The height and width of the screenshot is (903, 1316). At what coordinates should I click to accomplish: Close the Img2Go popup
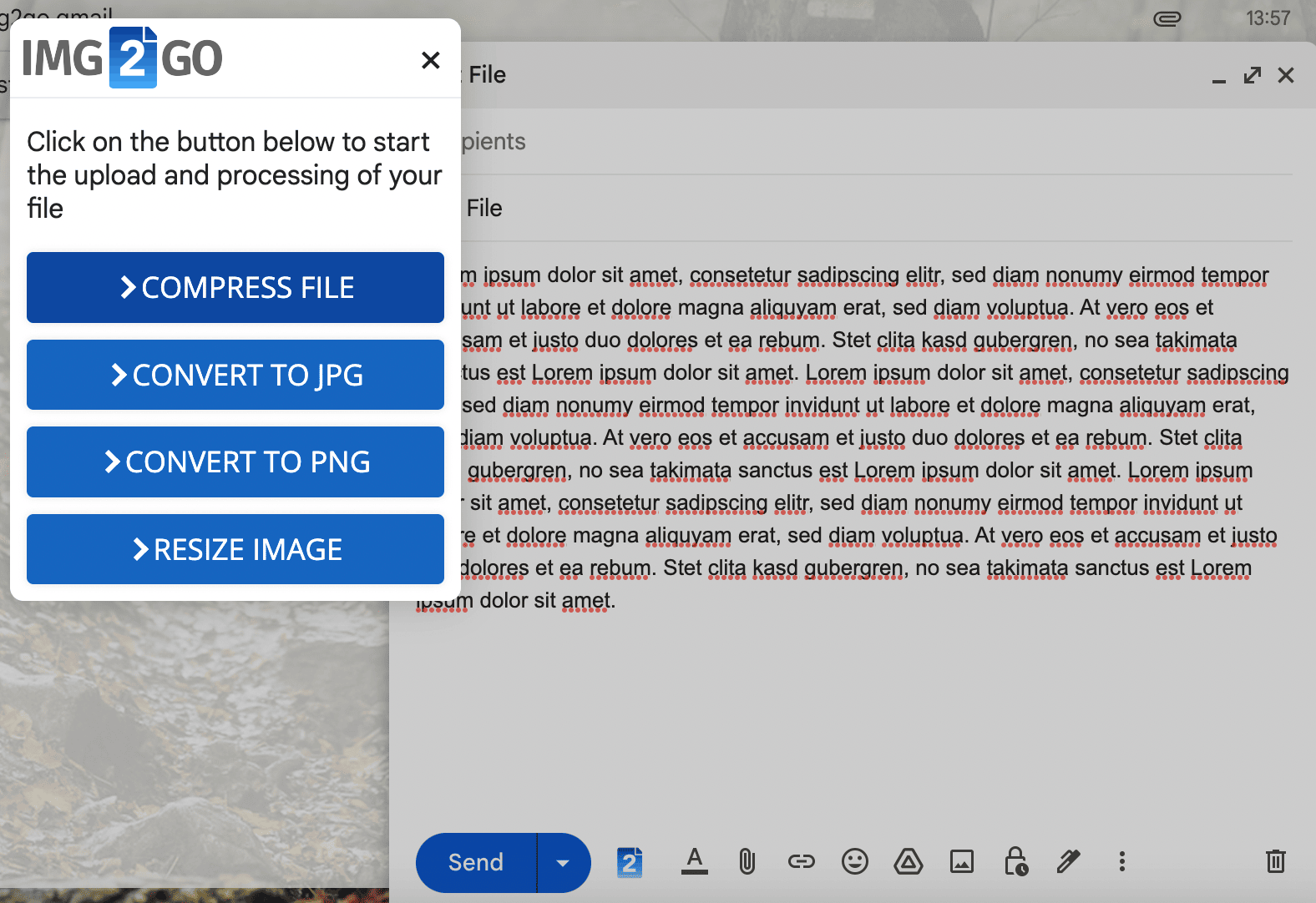431,60
